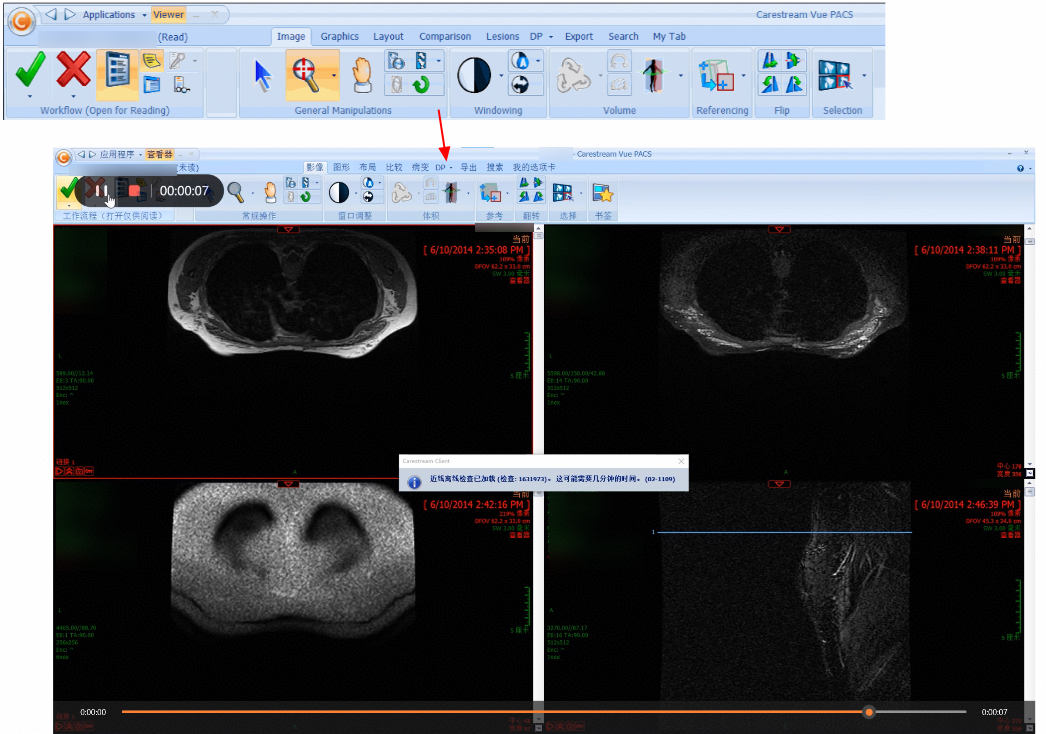Switch to the Search ribbon tab
1046x734 pixels.
[x=623, y=37]
